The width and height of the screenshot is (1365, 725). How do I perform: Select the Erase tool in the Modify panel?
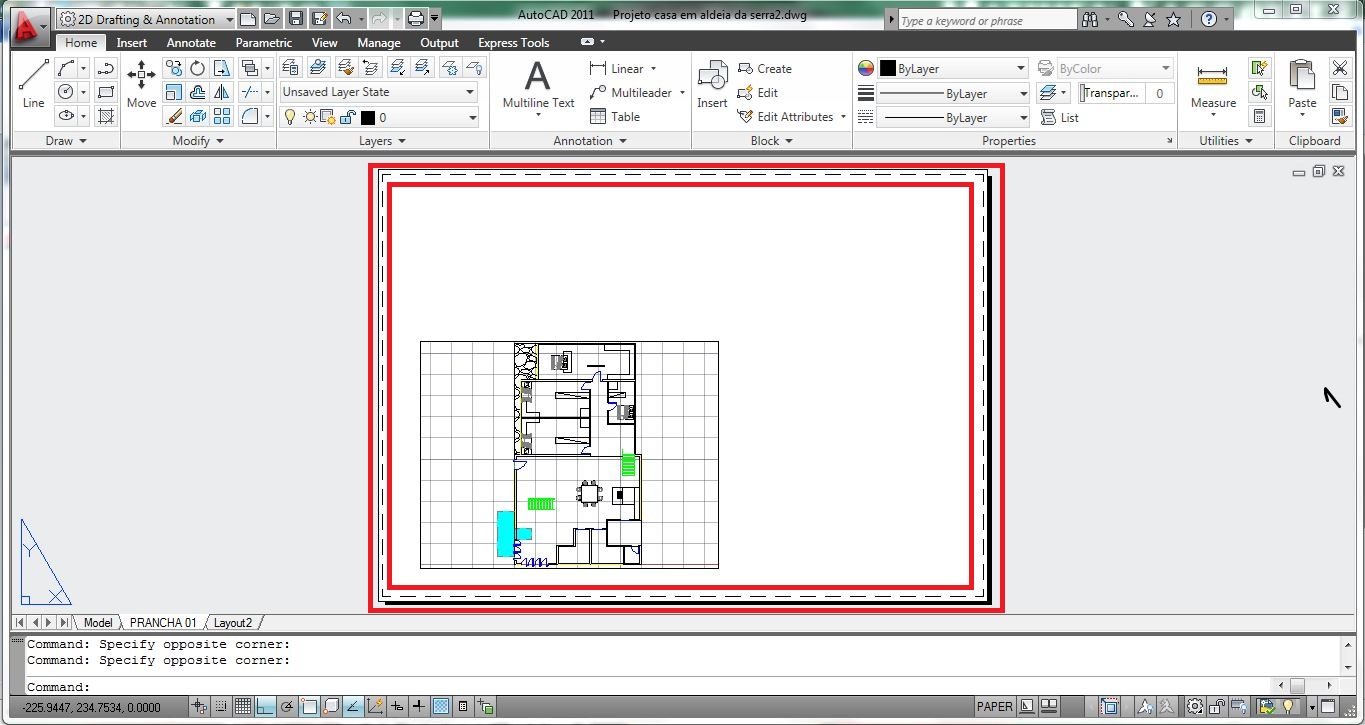click(x=172, y=117)
